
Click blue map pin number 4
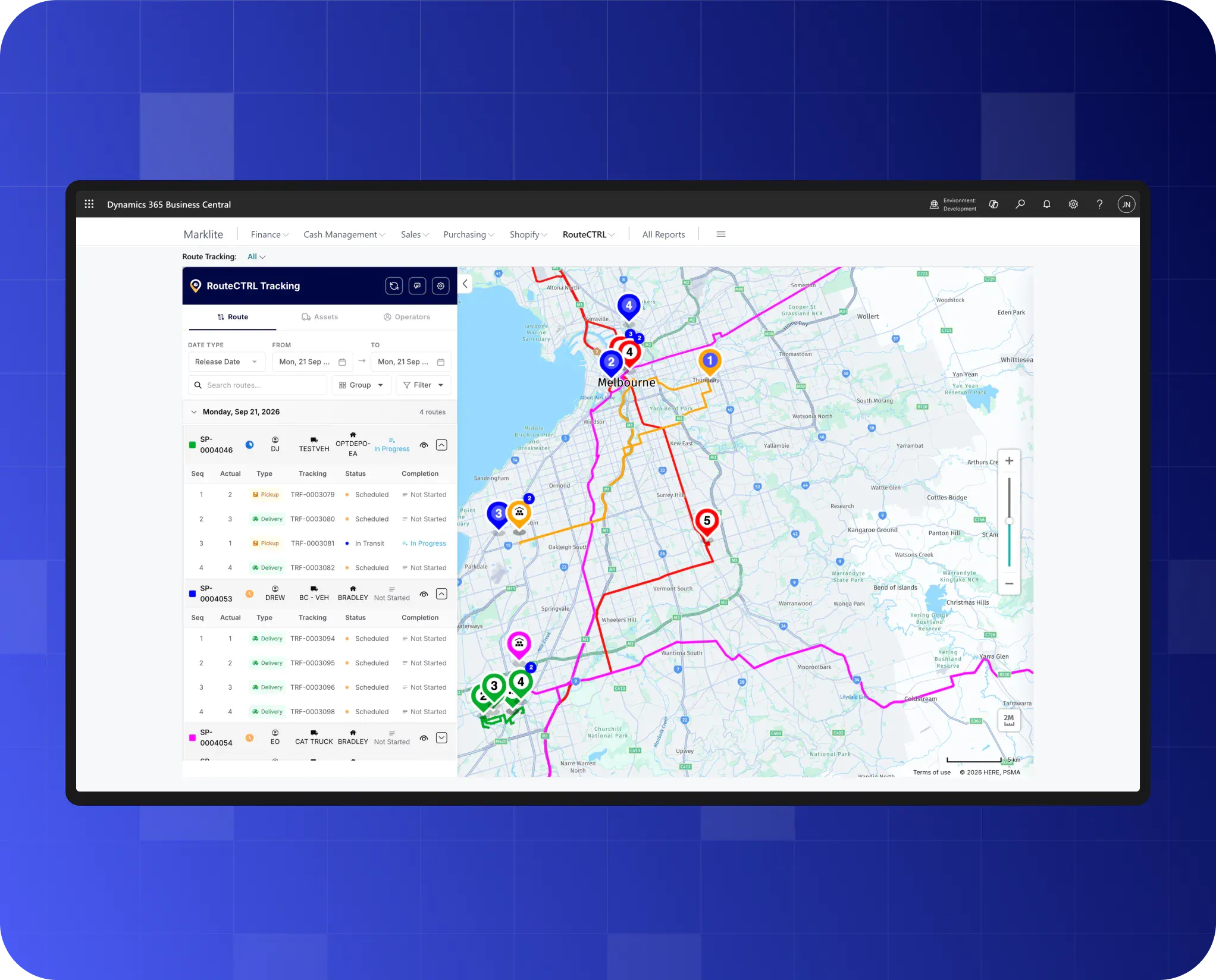click(629, 307)
